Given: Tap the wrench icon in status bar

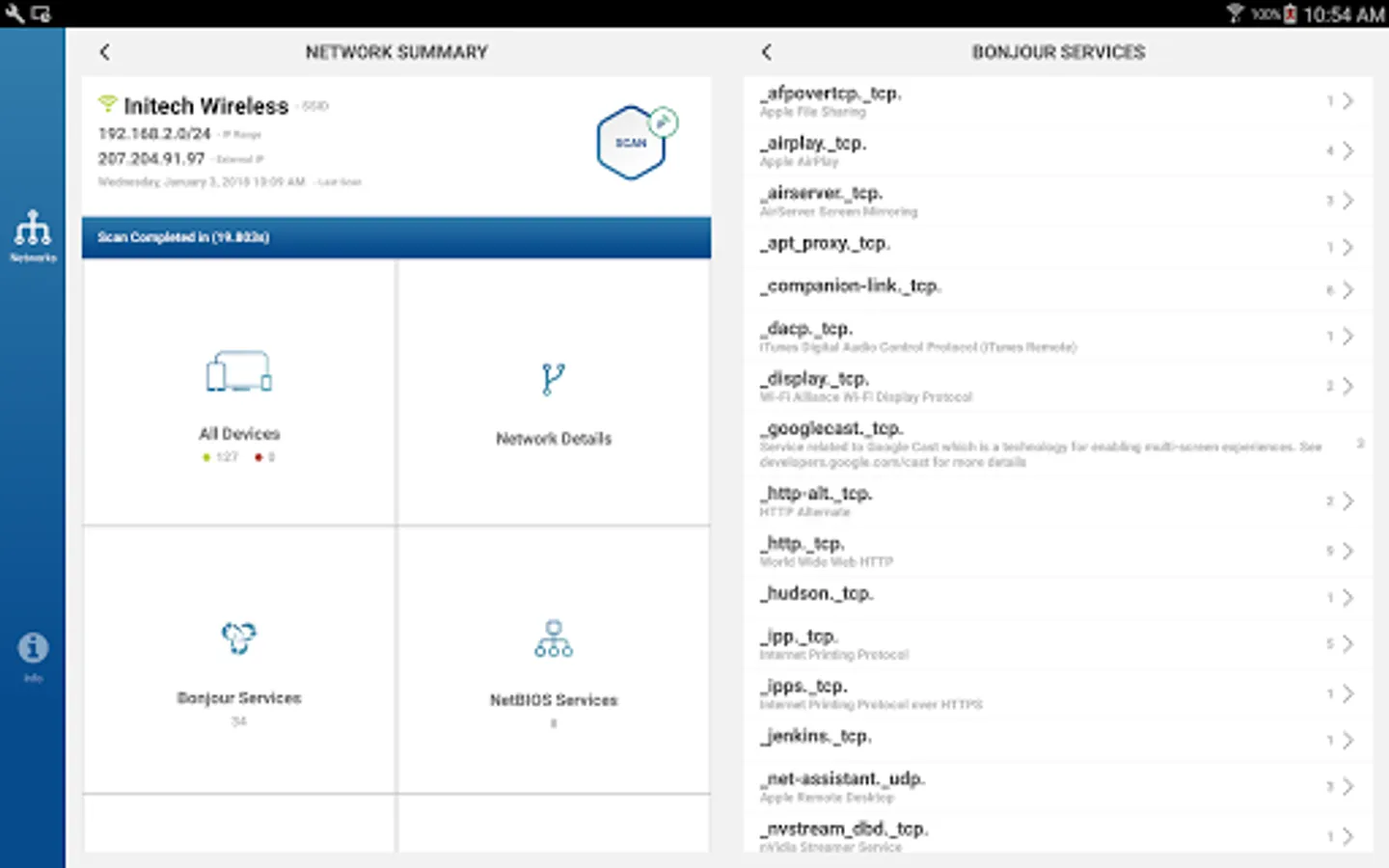Looking at the screenshot, I should pyautogui.click(x=14, y=14).
